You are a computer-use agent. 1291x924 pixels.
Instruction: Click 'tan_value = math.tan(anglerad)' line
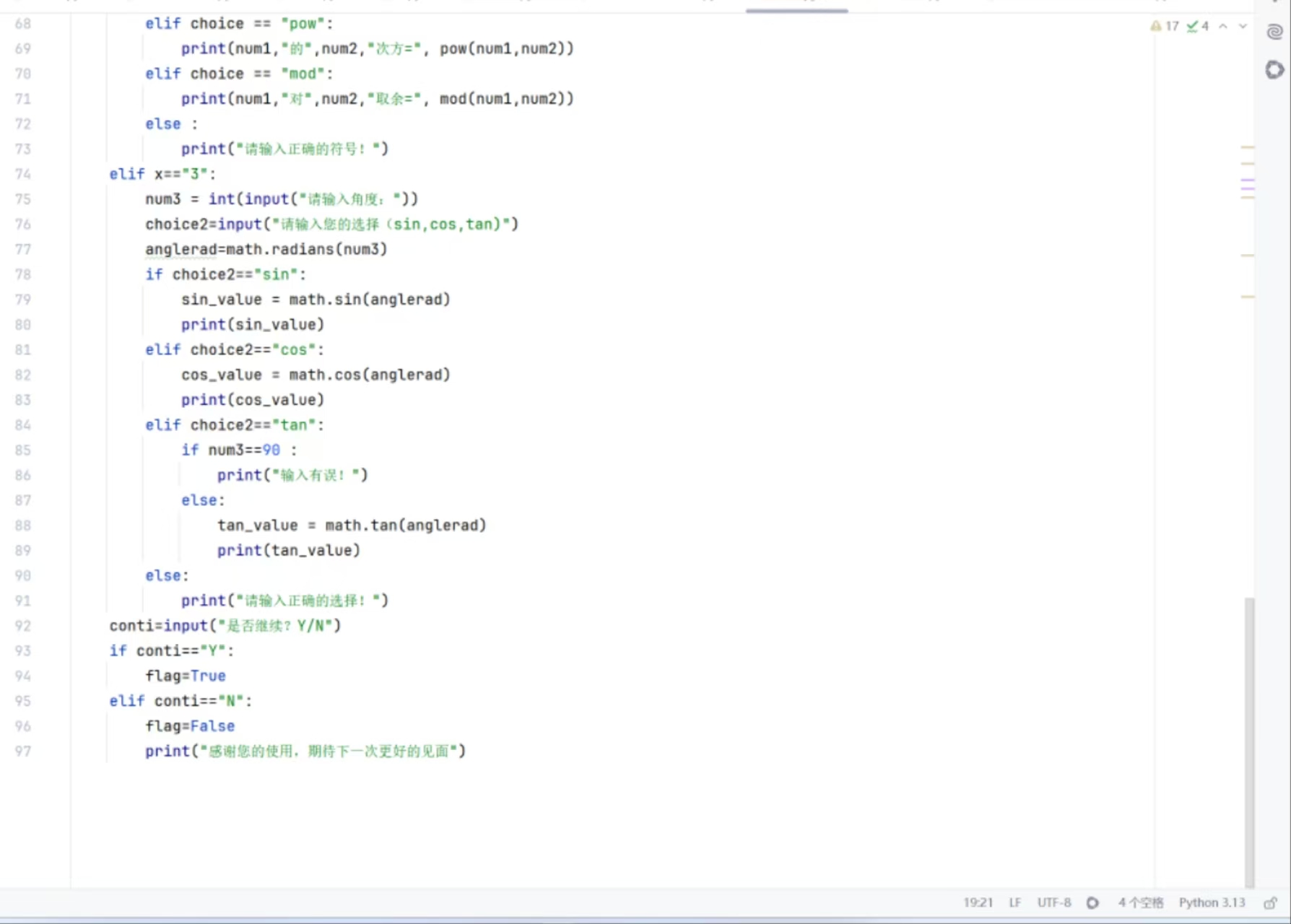[352, 526]
